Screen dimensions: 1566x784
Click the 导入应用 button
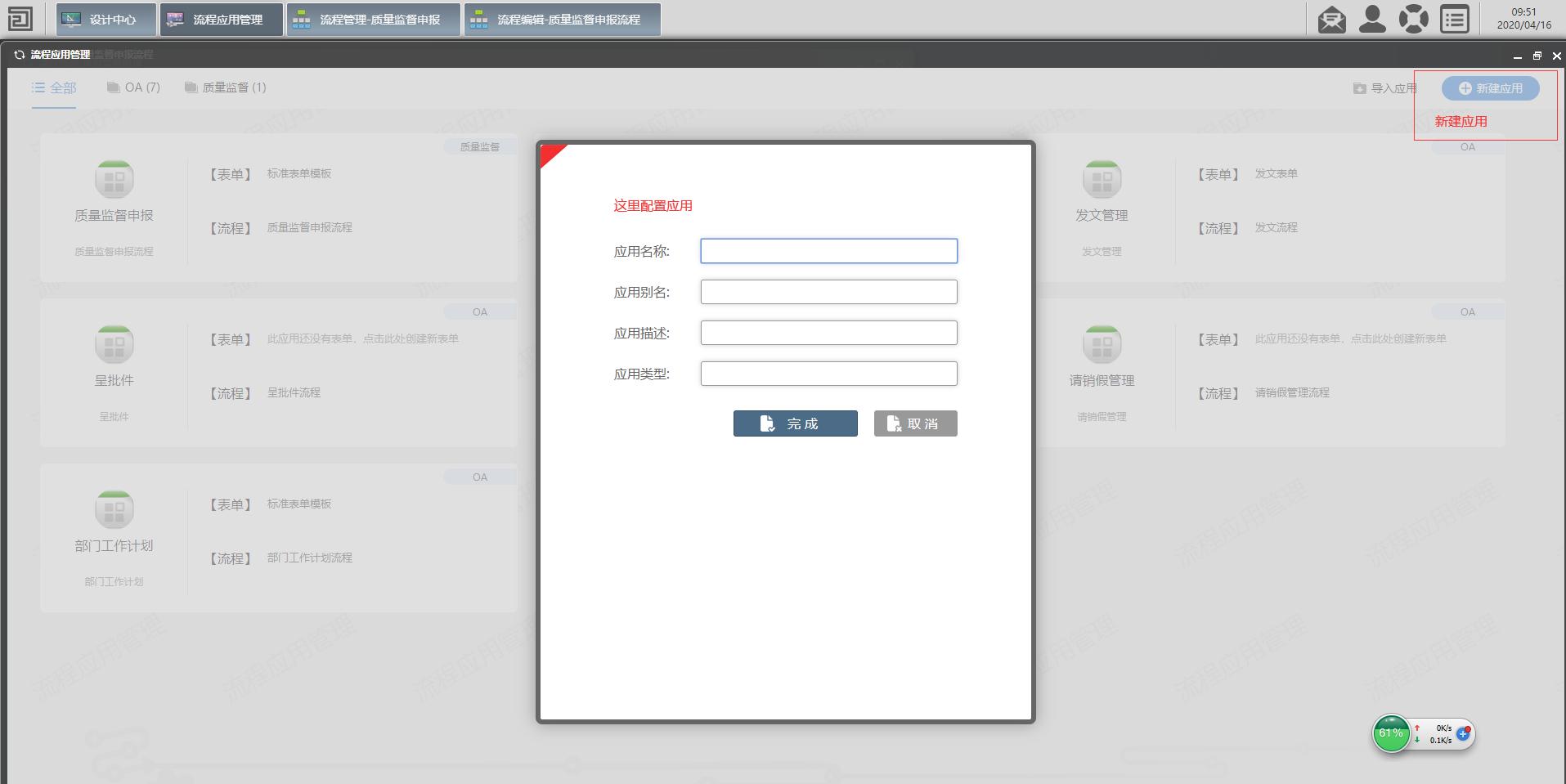point(1385,88)
